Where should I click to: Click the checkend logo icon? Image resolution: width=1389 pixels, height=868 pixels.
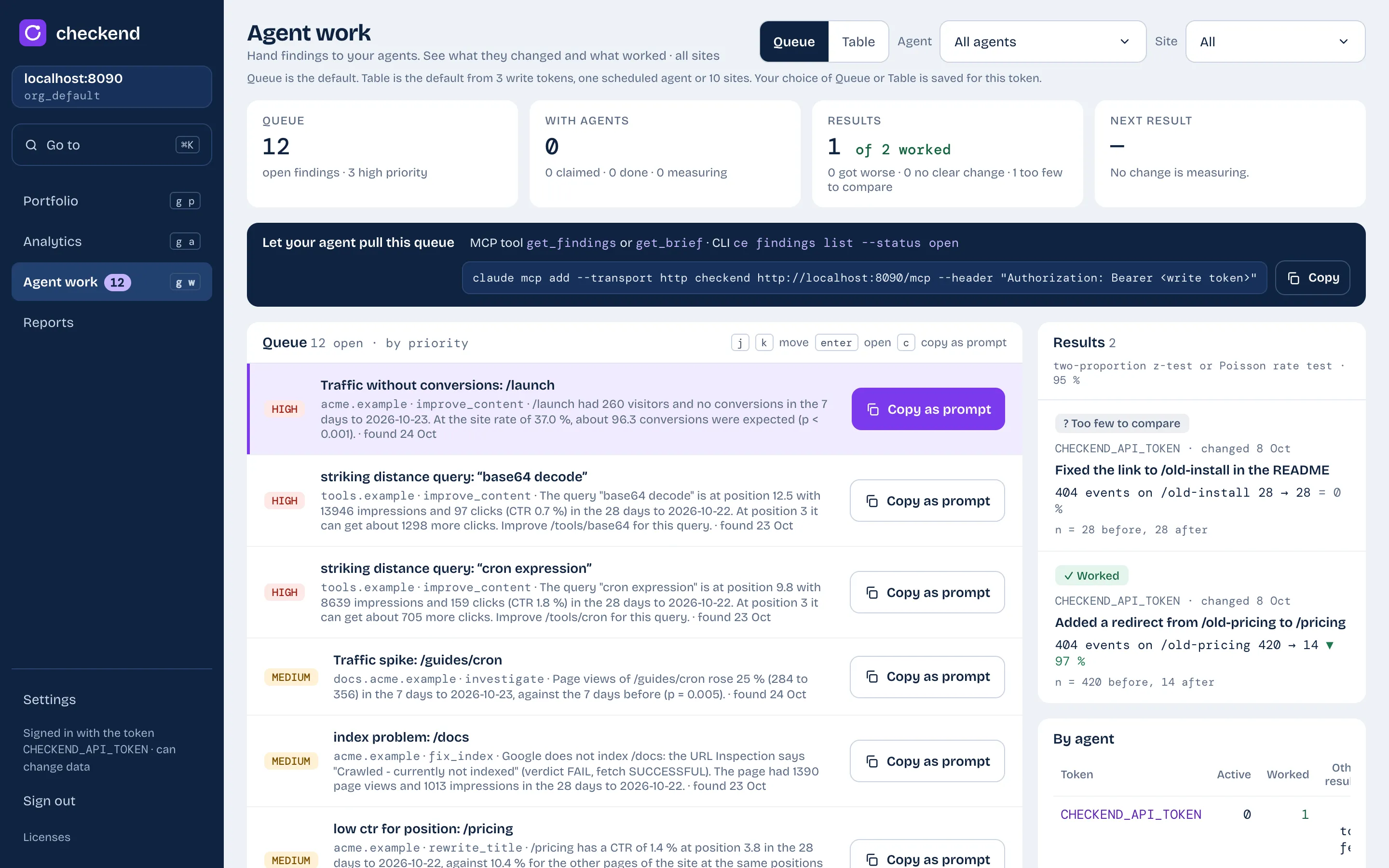coord(33,33)
